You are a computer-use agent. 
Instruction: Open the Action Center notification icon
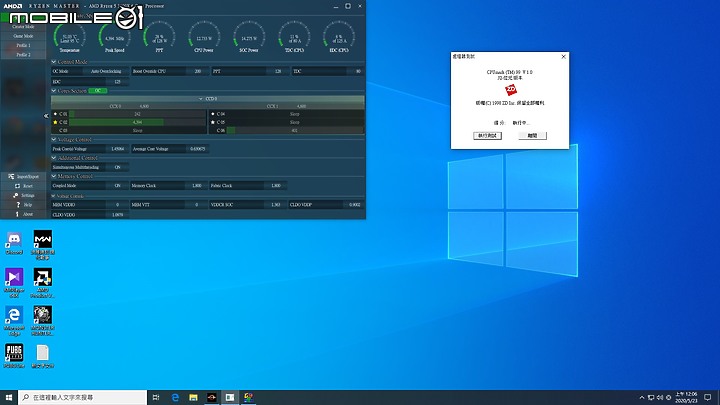tap(708, 397)
